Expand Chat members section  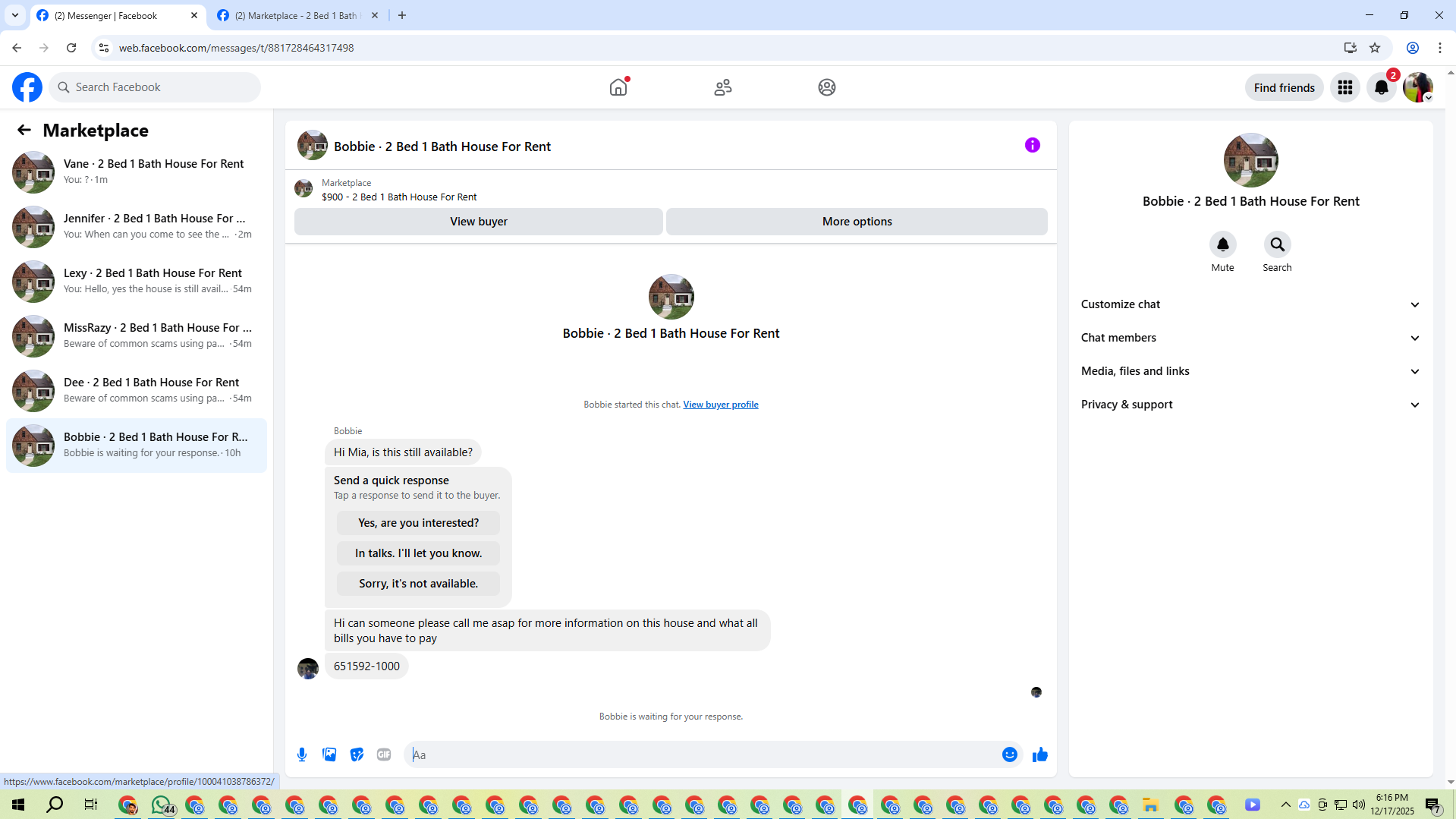[x=1250, y=338]
